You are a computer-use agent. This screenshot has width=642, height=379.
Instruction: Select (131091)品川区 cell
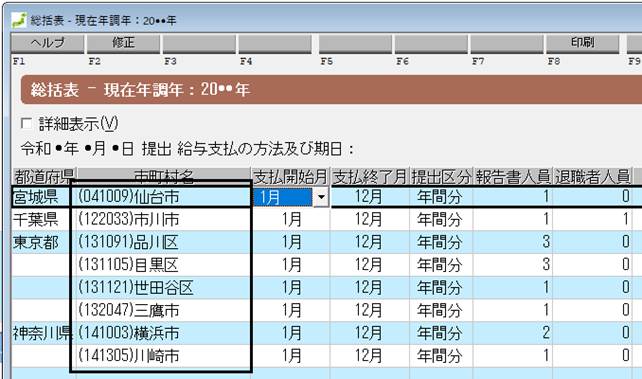pyautogui.click(x=164, y=242)
